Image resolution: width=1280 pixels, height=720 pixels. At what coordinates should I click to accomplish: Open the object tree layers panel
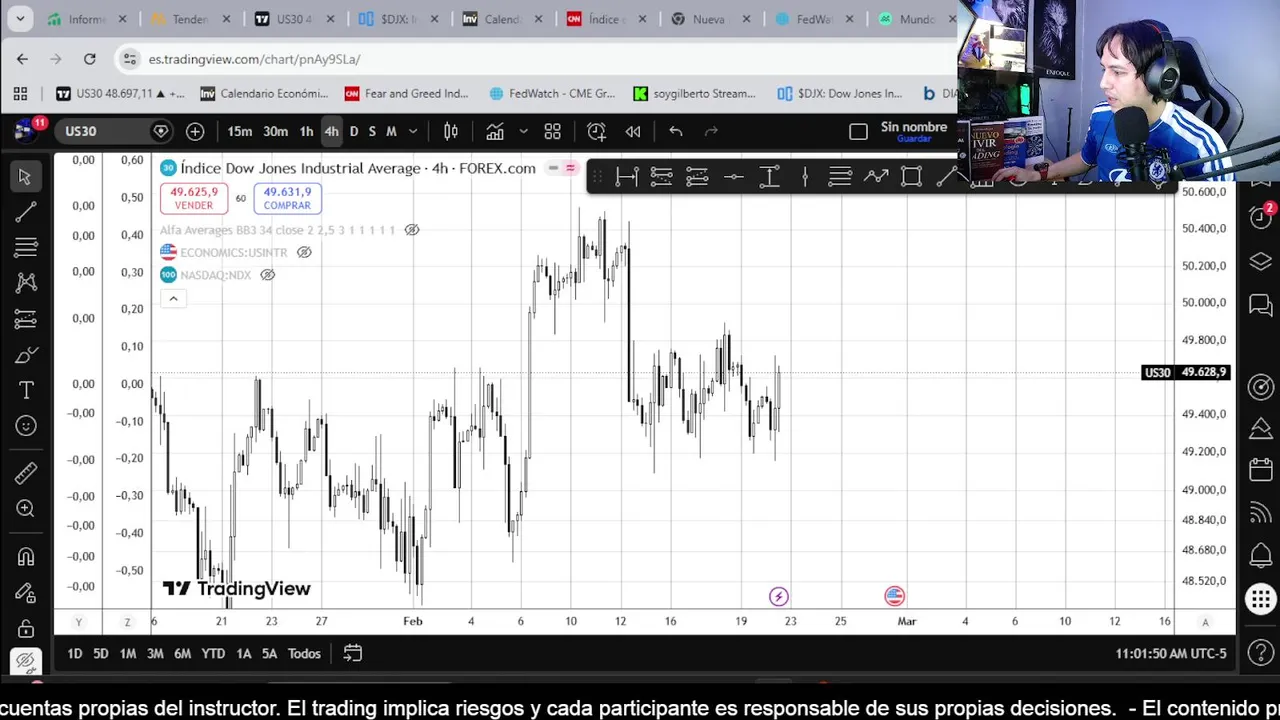(x=1260, y=262)
